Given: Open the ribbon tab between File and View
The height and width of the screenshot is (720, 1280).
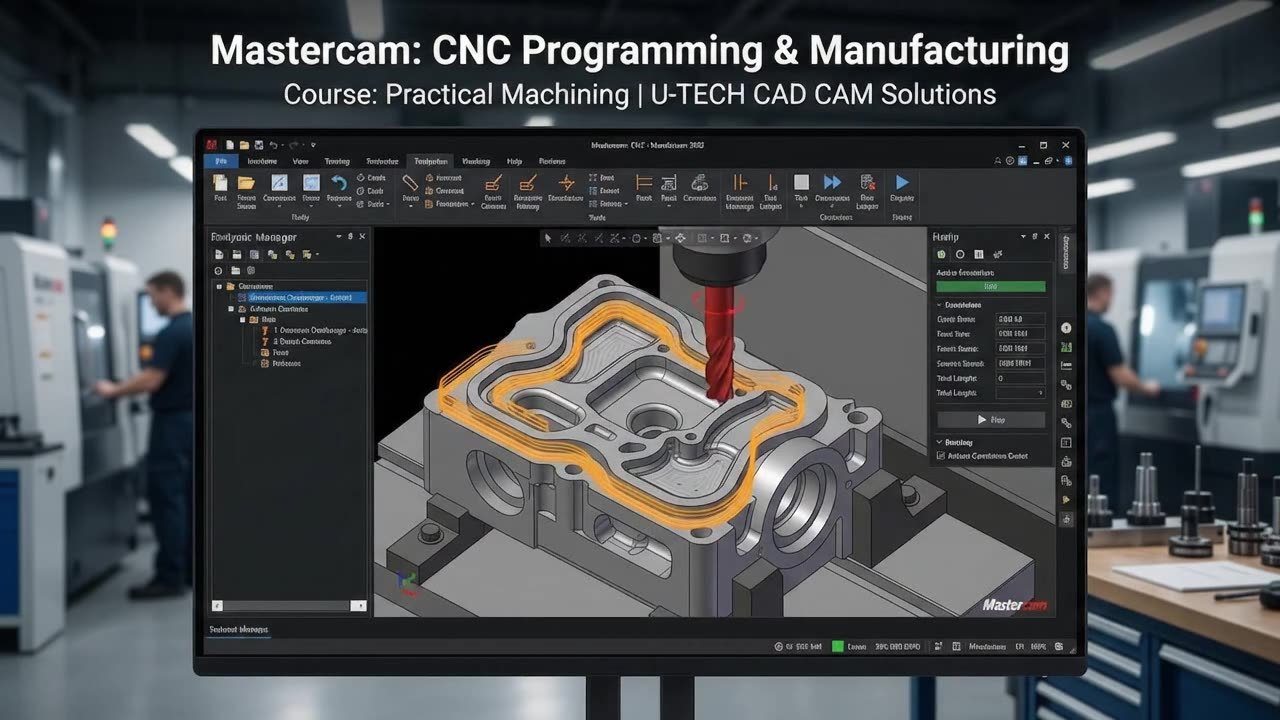Looking at the screenshot, I should coord(262,161).
